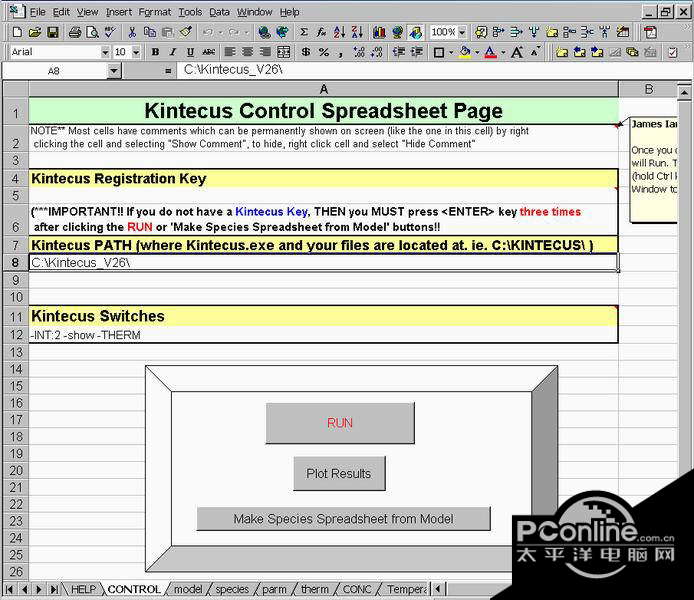Viewport: 694px width, 600px height.
Task: Toggle Underline formatting
Action: point(190,52)
